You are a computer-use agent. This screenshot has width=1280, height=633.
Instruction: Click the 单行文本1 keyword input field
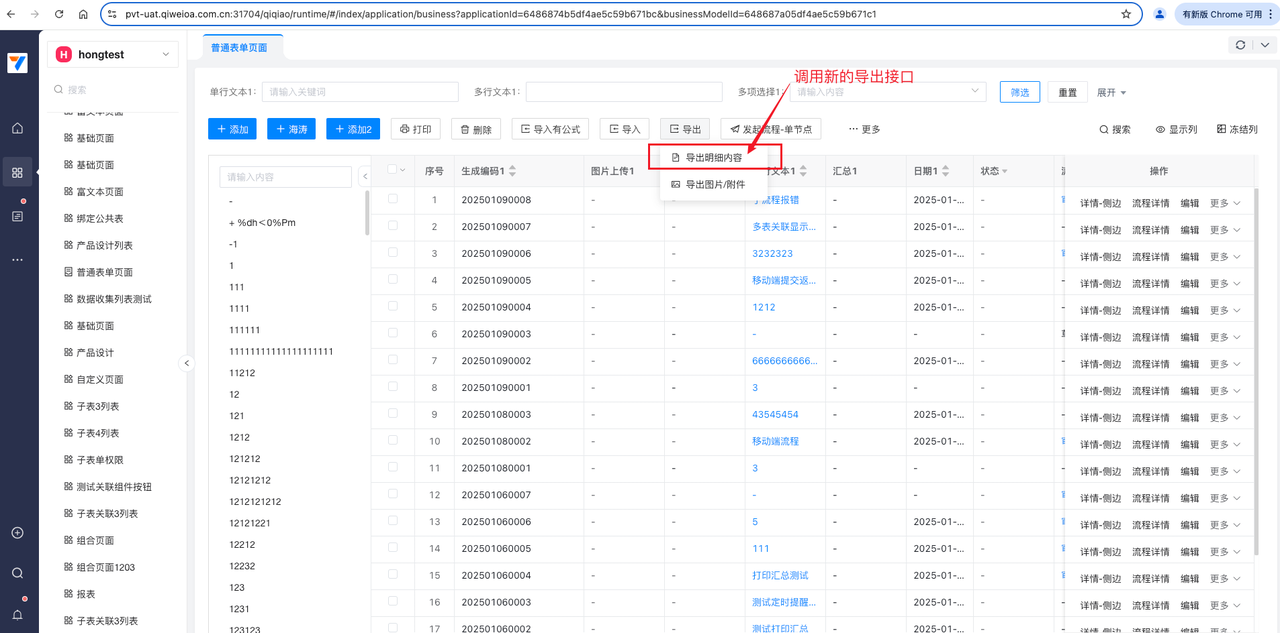coord(360,92)
